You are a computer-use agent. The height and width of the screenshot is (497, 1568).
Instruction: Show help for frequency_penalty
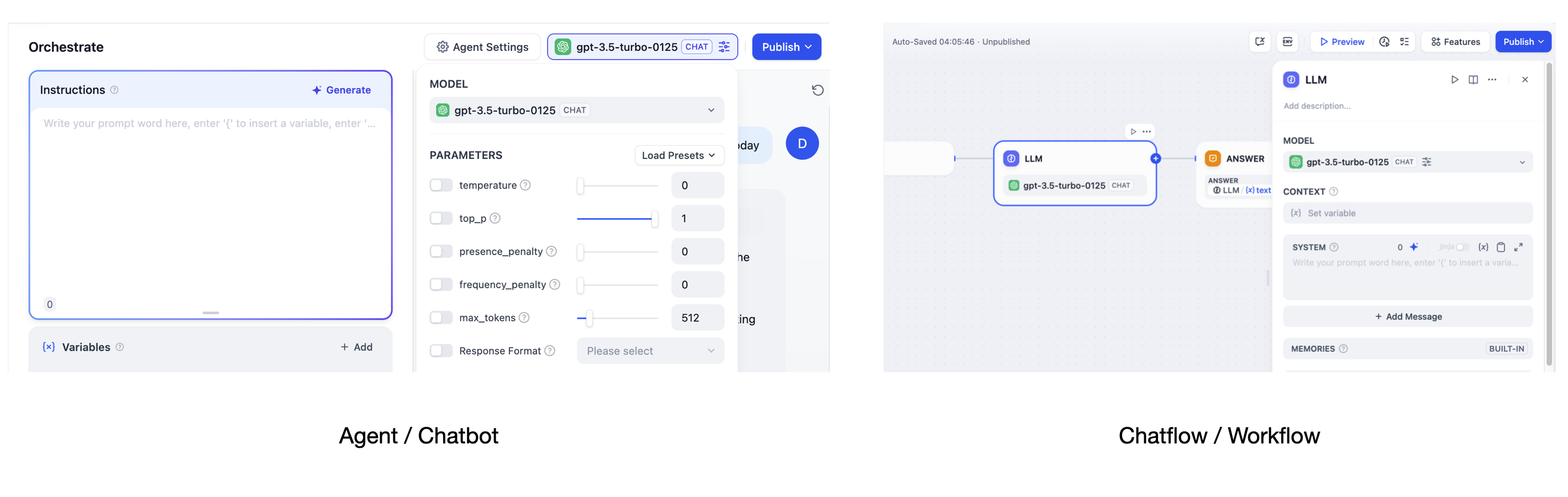(x=555, y=285)
